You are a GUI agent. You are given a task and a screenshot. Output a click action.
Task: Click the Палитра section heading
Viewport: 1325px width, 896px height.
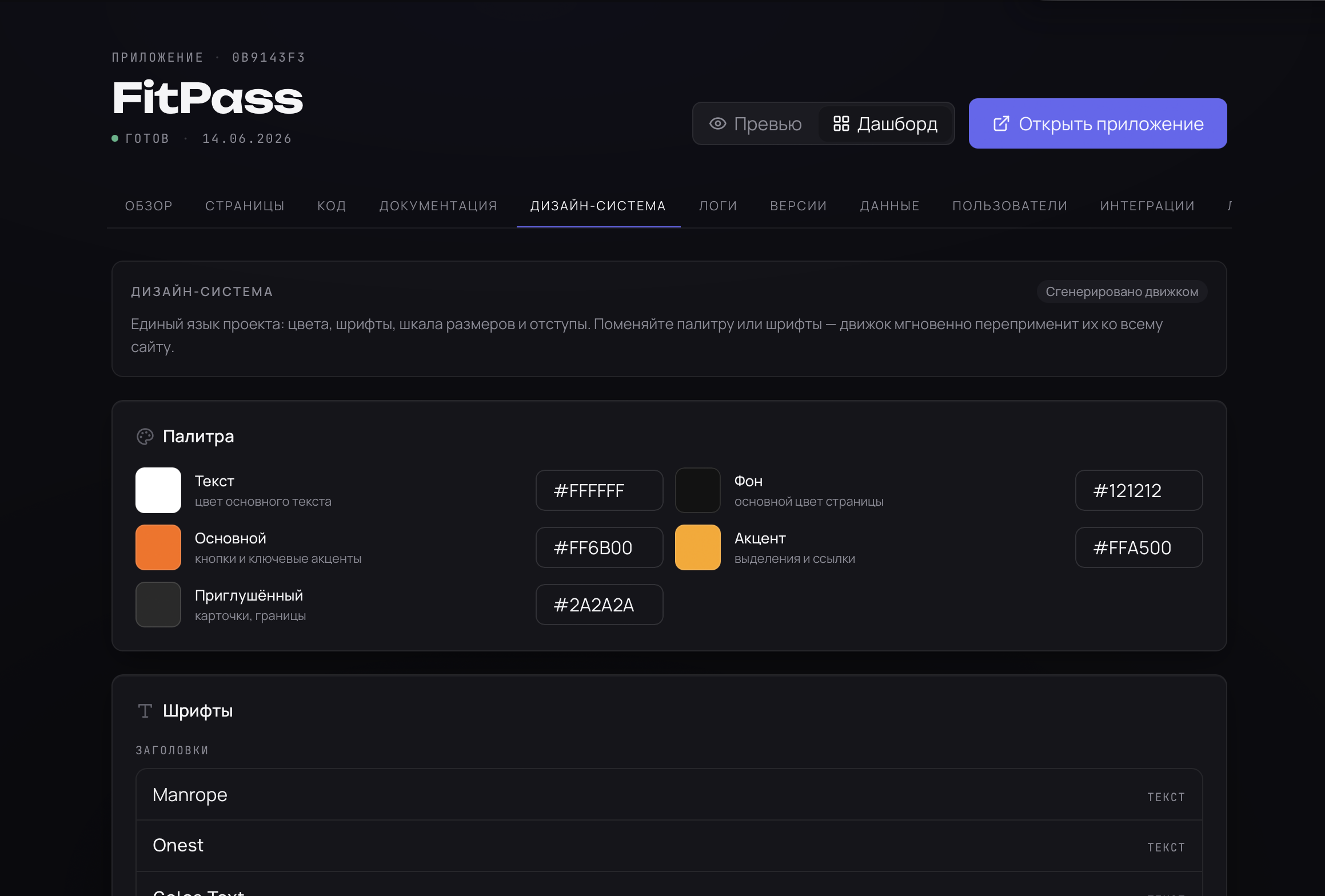[x=198, y=437]
